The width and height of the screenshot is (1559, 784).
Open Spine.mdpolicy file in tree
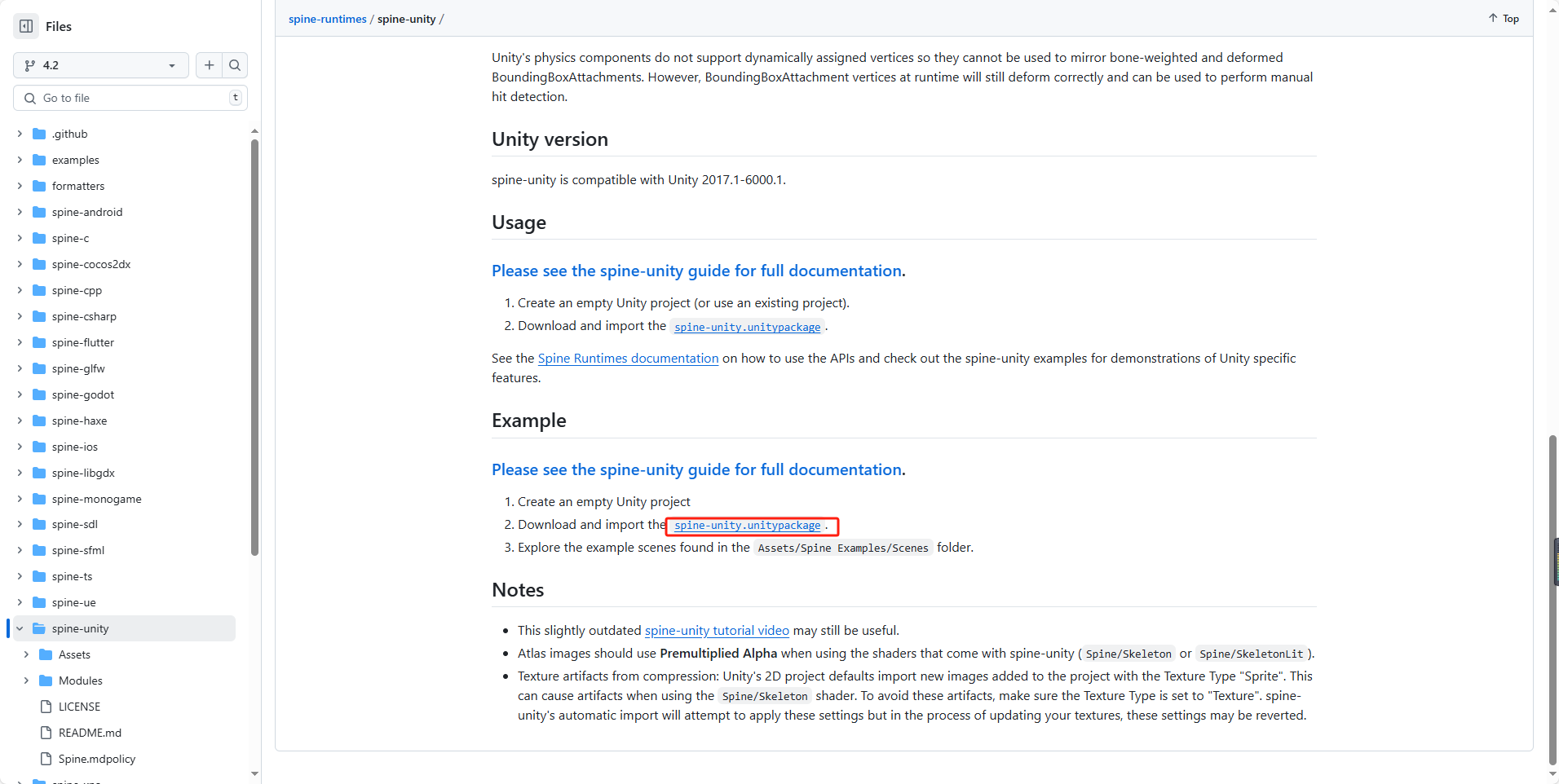(124, 759)
